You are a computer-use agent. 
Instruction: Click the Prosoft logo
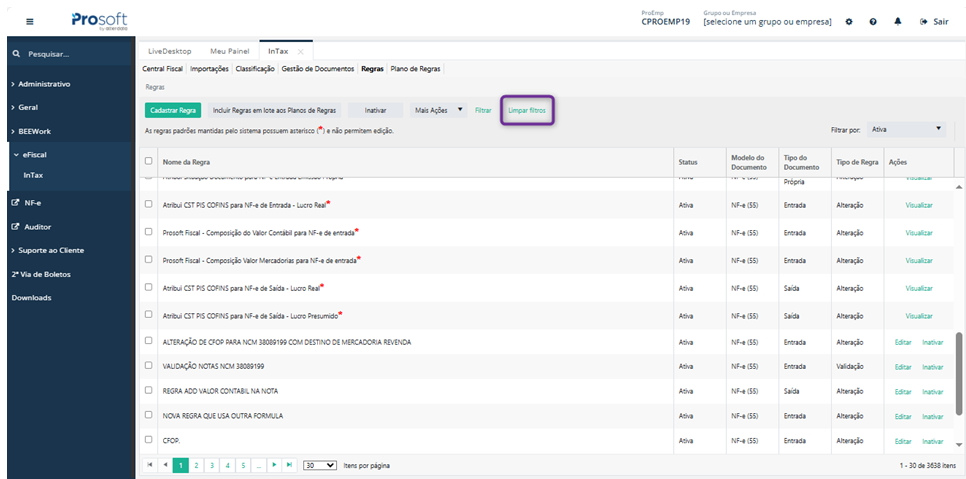pos(99,21)
